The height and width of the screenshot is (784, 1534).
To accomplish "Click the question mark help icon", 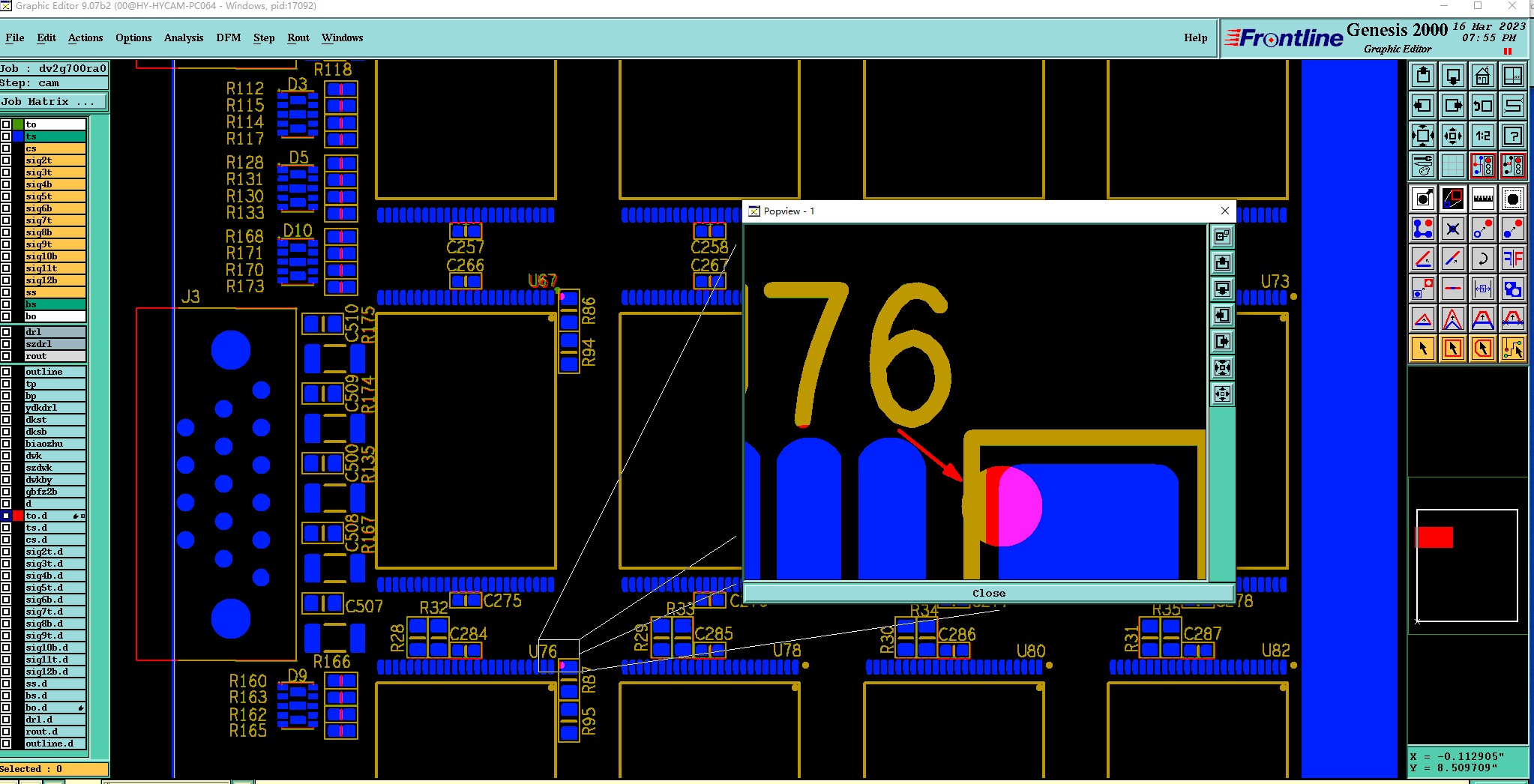I will click(x=1513, y=136).
